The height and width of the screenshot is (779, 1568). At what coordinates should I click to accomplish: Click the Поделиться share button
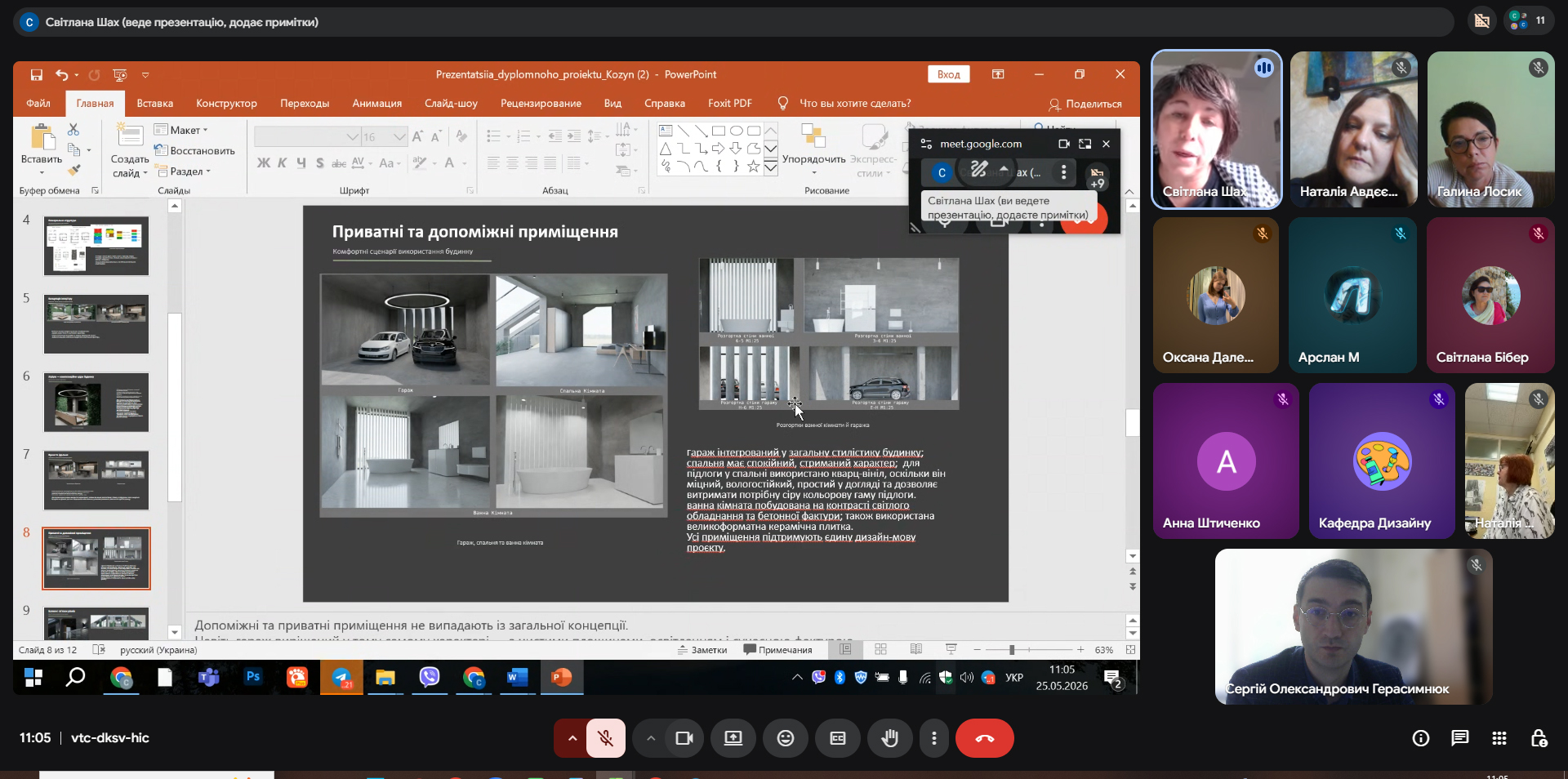pos(1085,104)
